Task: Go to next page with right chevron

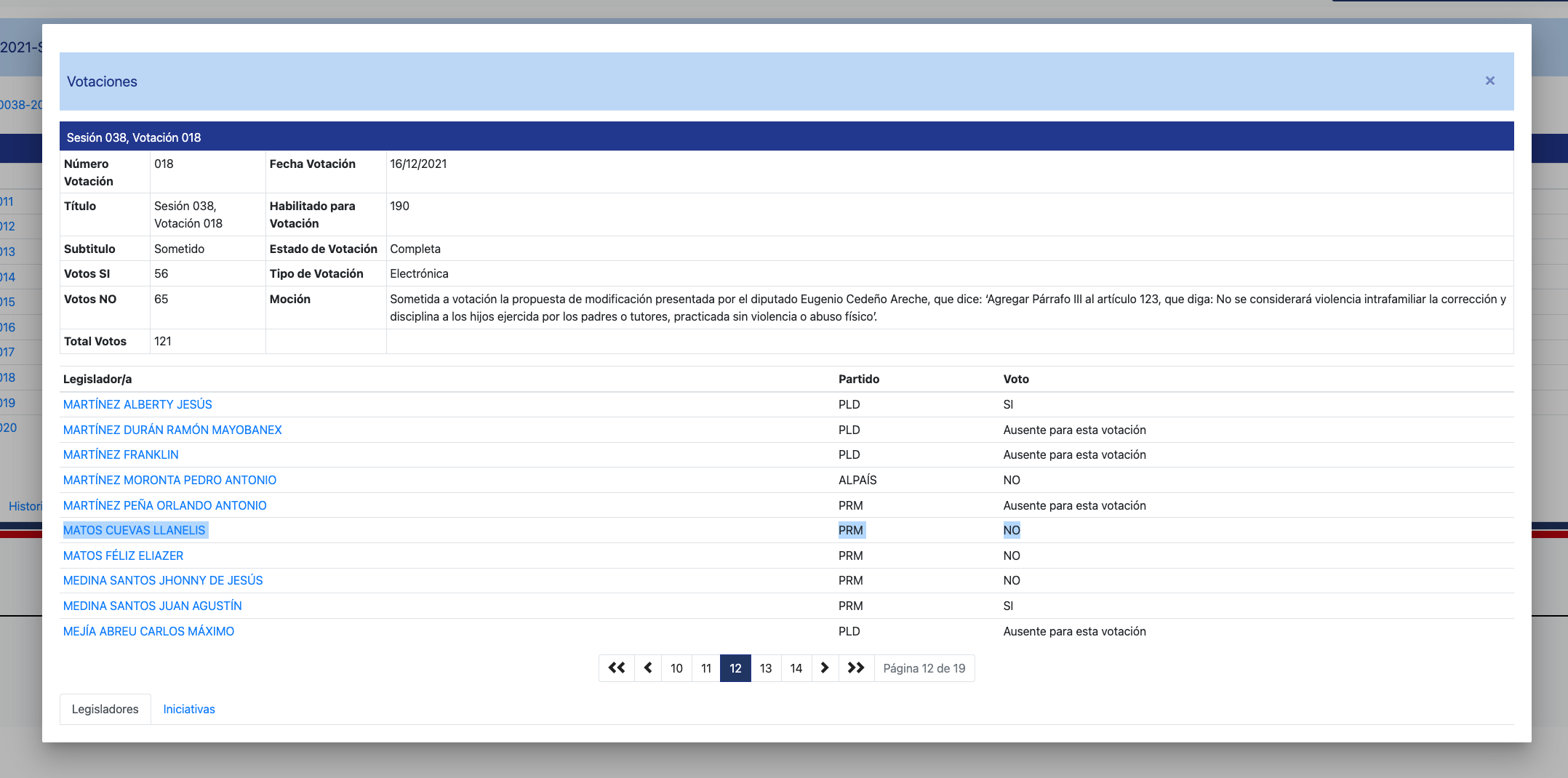Action: pos(825,668)
